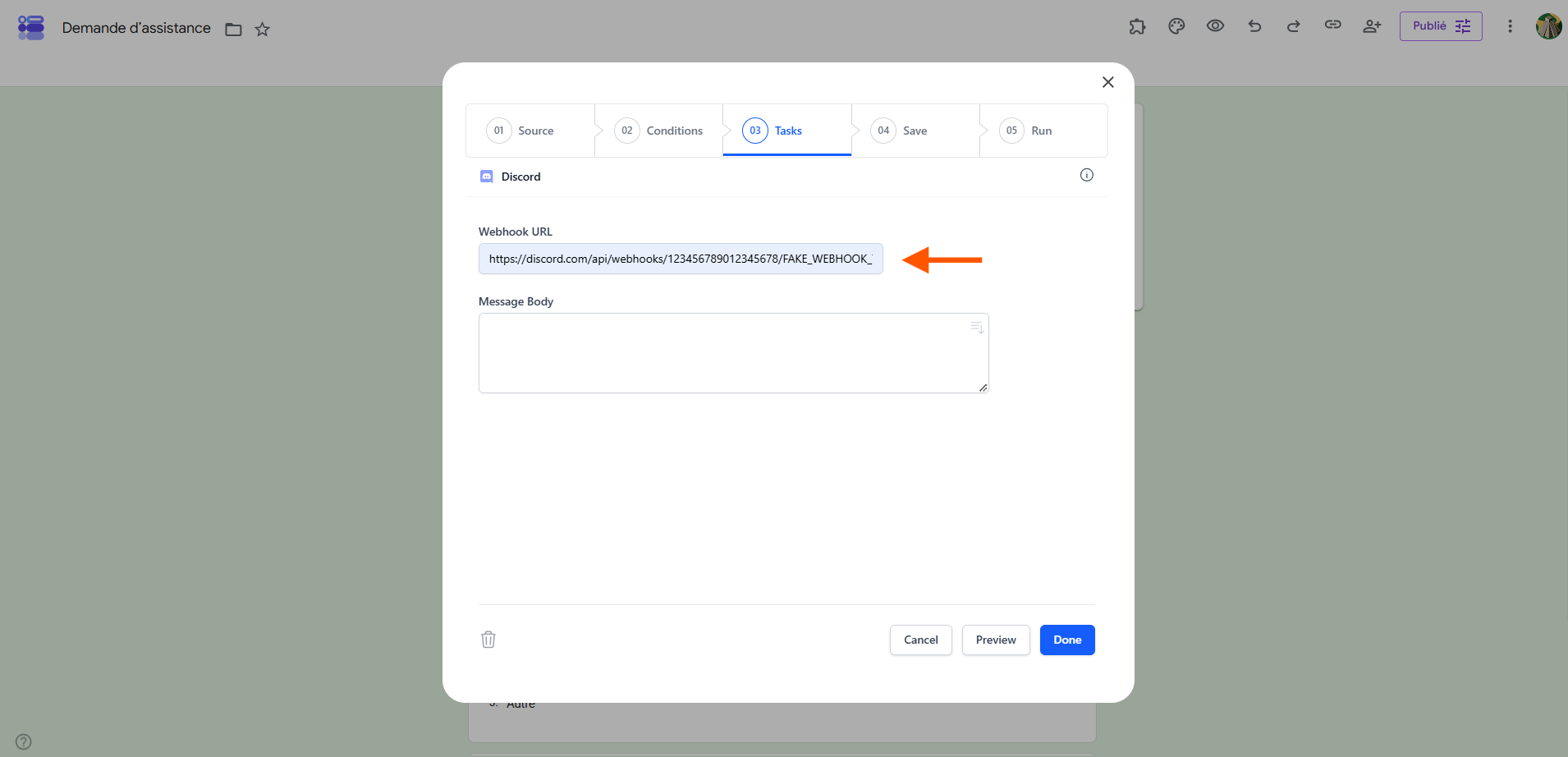Image resolution: width=1568 pixels, height=757 pixels.
Task: Go to the 04 Save step
Action: pos(915,131)
